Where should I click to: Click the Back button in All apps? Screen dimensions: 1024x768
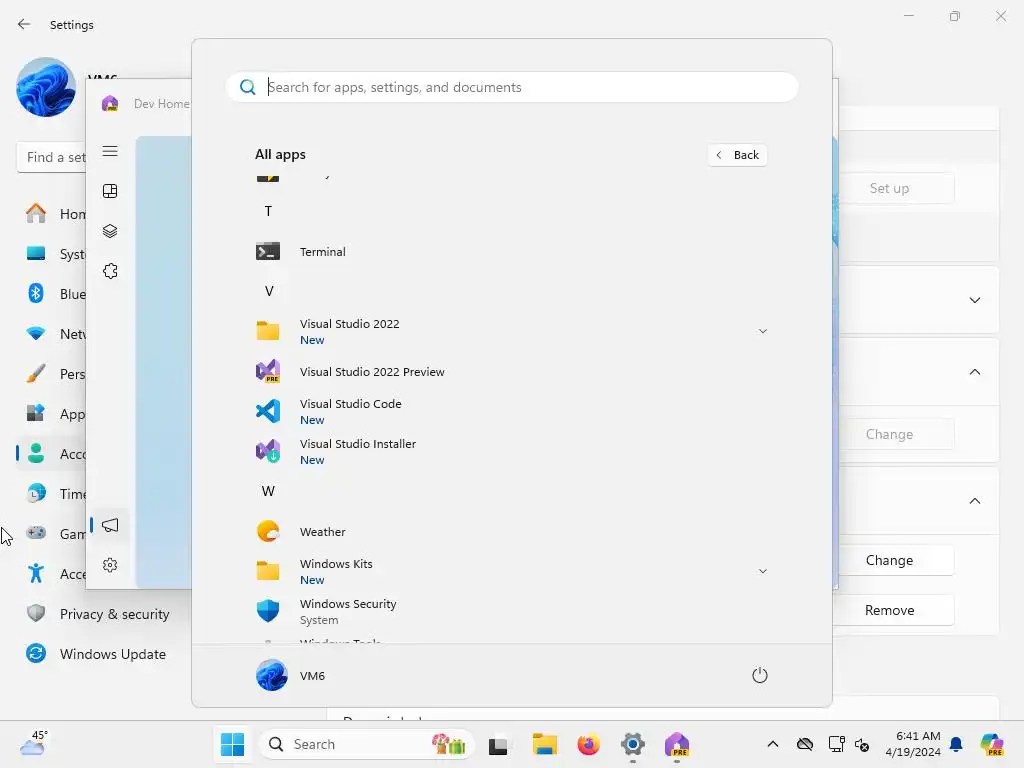737,155
